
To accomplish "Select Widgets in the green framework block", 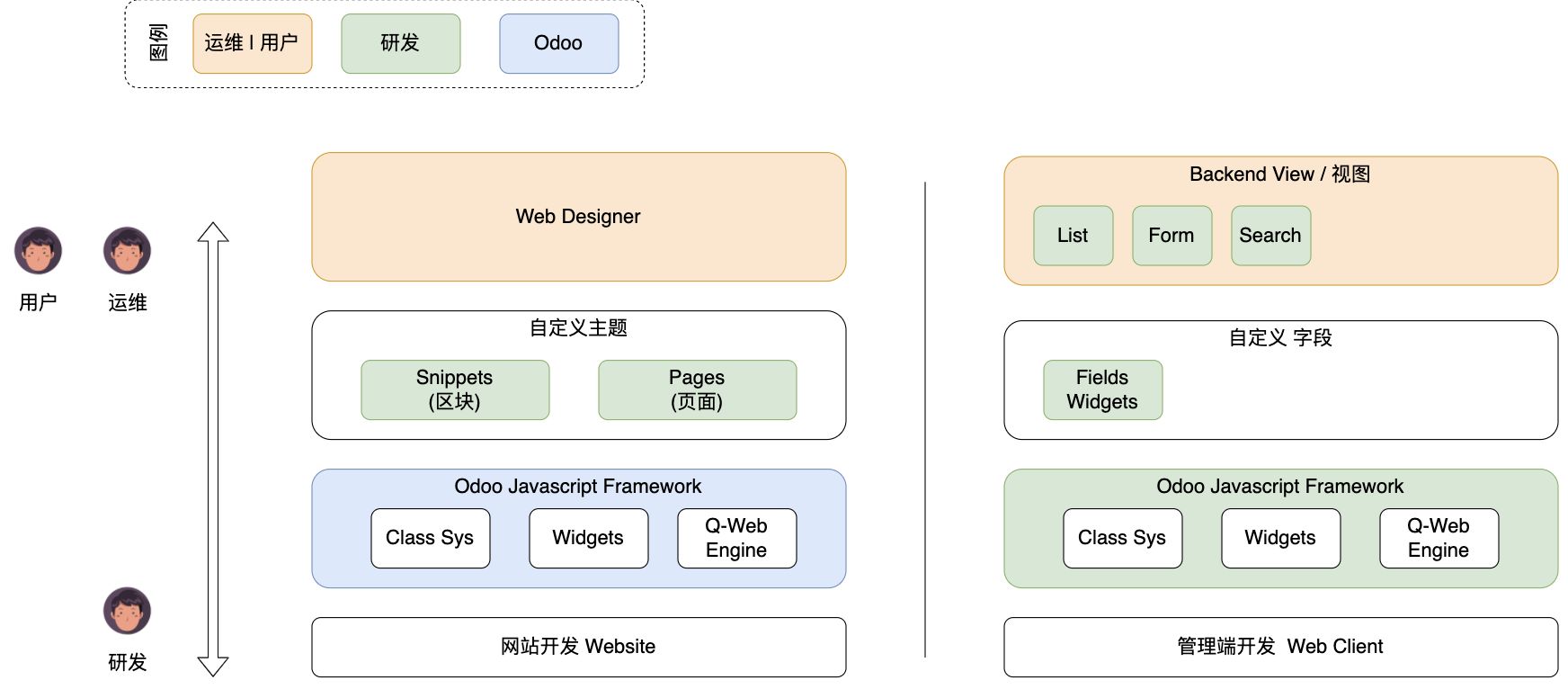I will tap(1281, 538).
